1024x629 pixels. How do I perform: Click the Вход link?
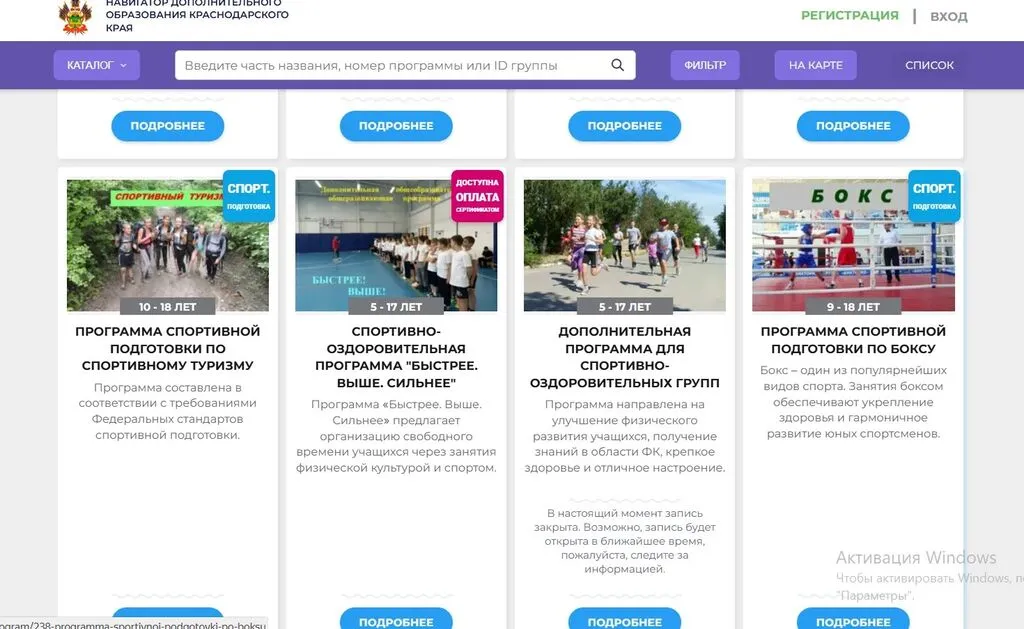(x=949, y=16)
